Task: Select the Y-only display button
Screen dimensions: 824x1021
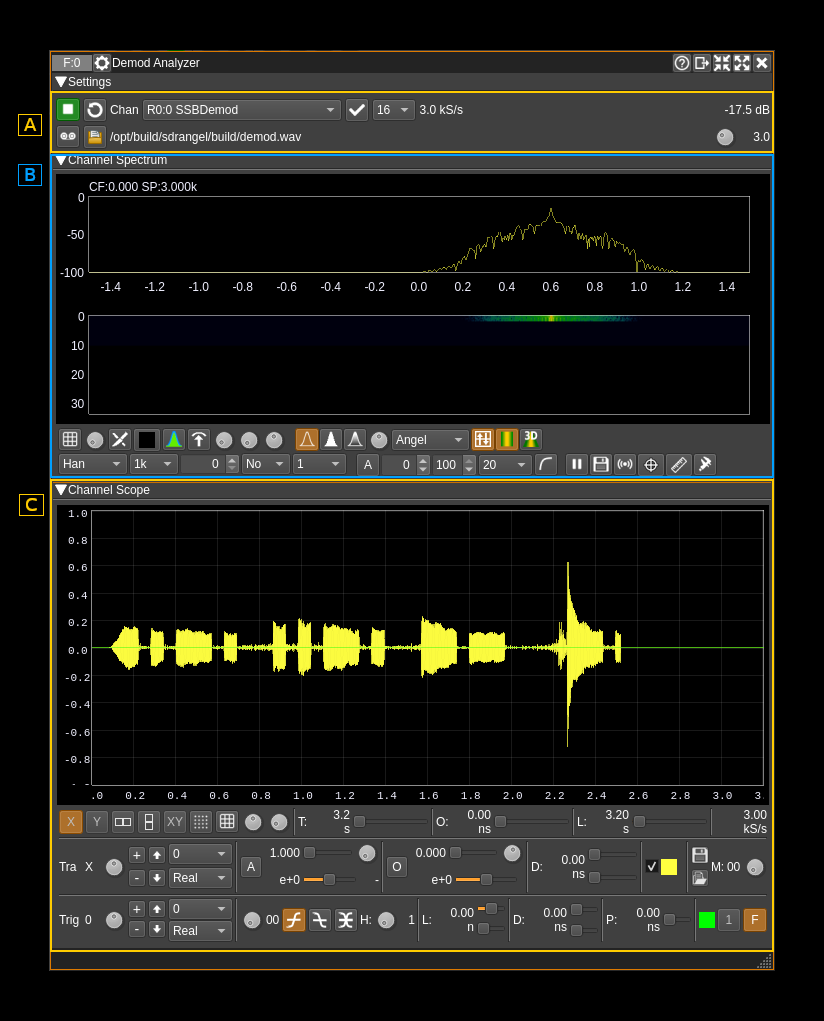Action: point(97,822)
